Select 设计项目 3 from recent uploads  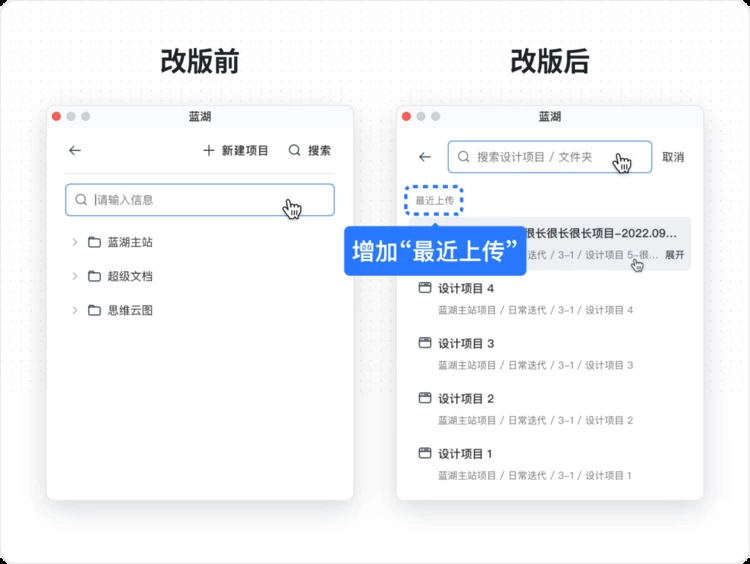click(466, 344)
